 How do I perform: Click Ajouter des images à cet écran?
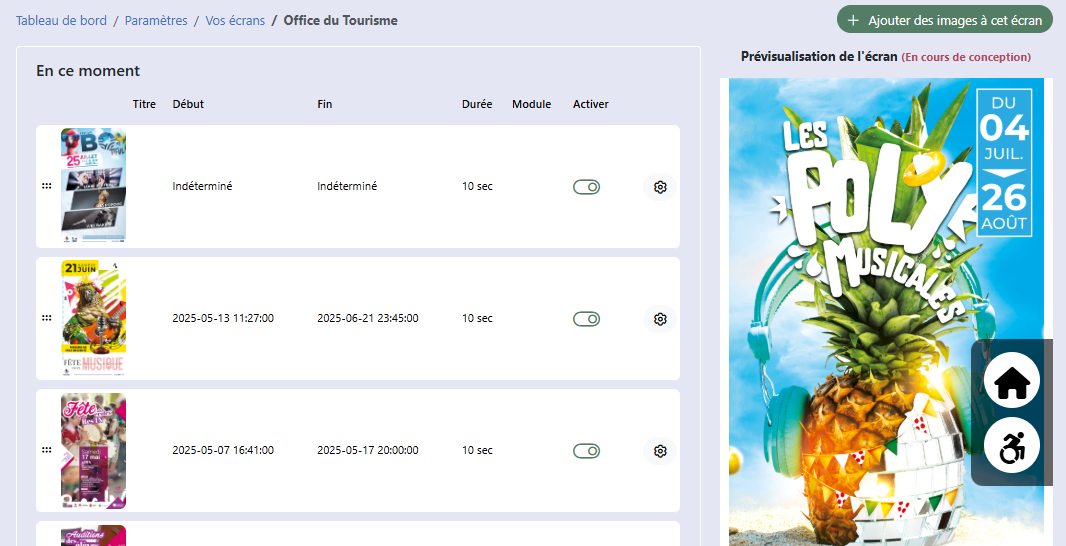tap(944, 20)
